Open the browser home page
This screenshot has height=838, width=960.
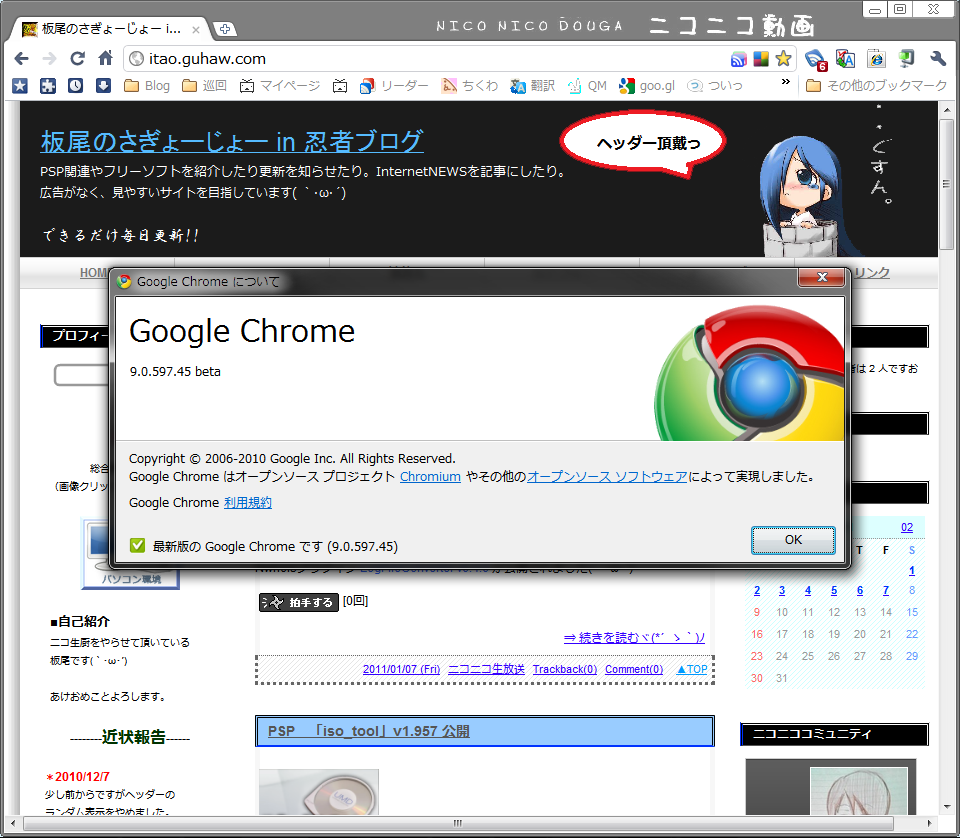pyautogui.click(x=105, y=58)
